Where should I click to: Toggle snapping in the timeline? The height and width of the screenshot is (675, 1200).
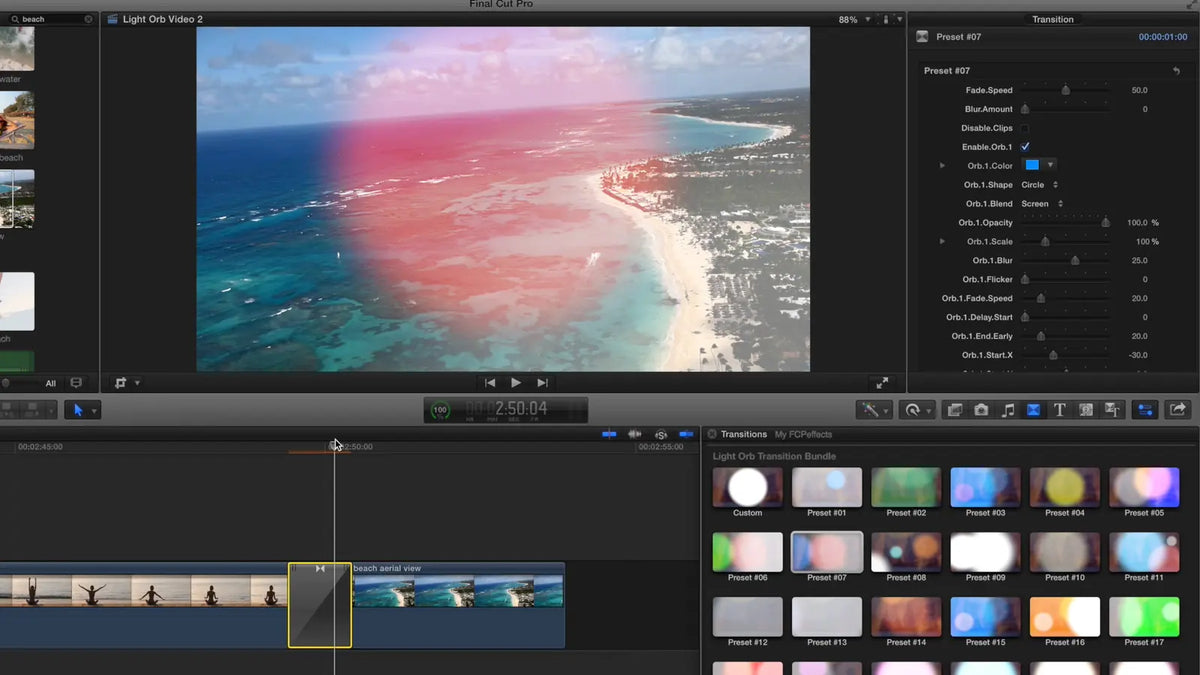[686, 434]
